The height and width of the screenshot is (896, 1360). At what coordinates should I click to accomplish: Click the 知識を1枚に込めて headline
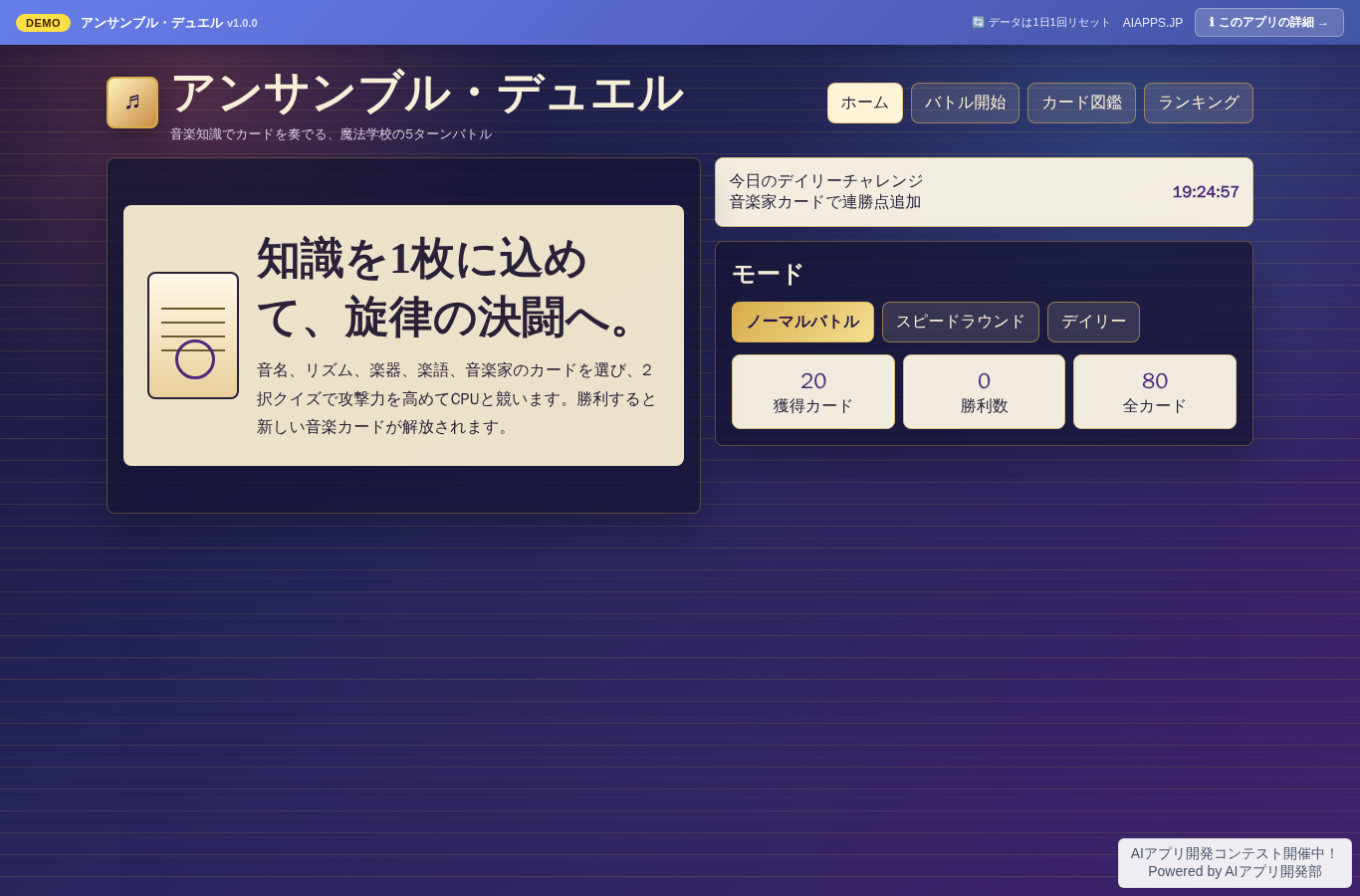click(x=450, y=288)
